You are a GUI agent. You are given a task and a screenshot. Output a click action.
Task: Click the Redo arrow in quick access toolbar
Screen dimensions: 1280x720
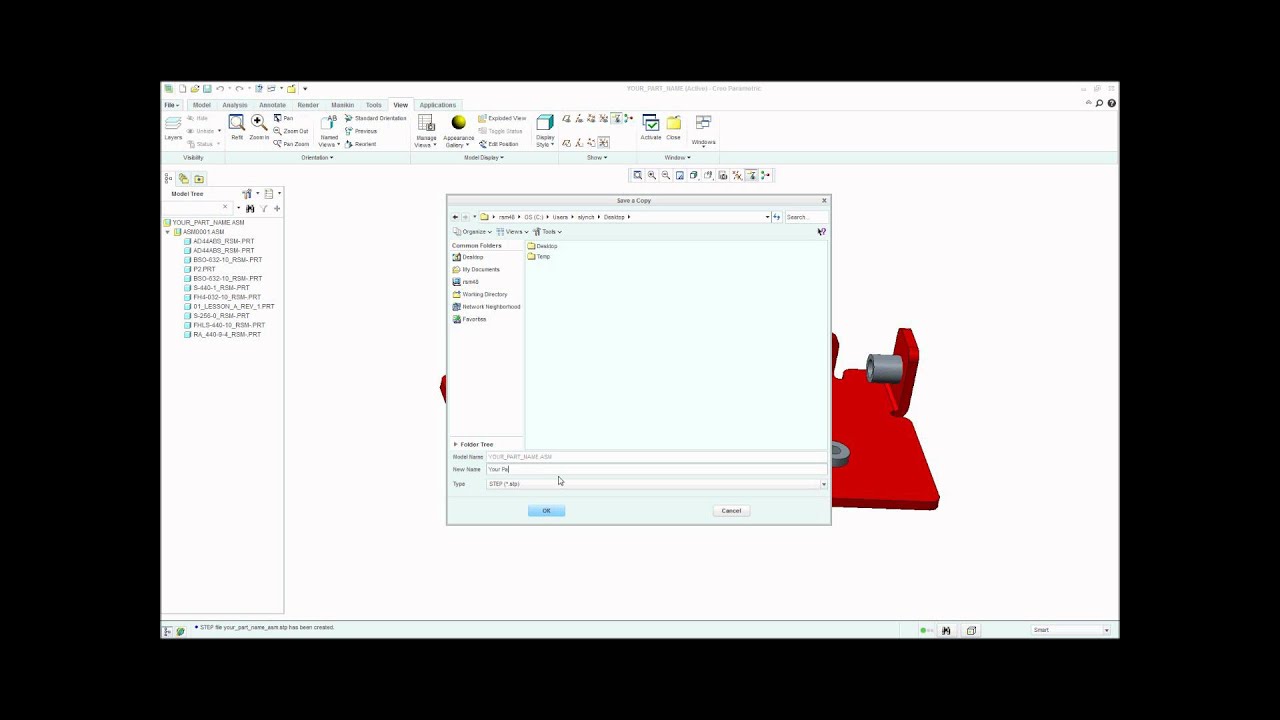[x=239, y=89]
